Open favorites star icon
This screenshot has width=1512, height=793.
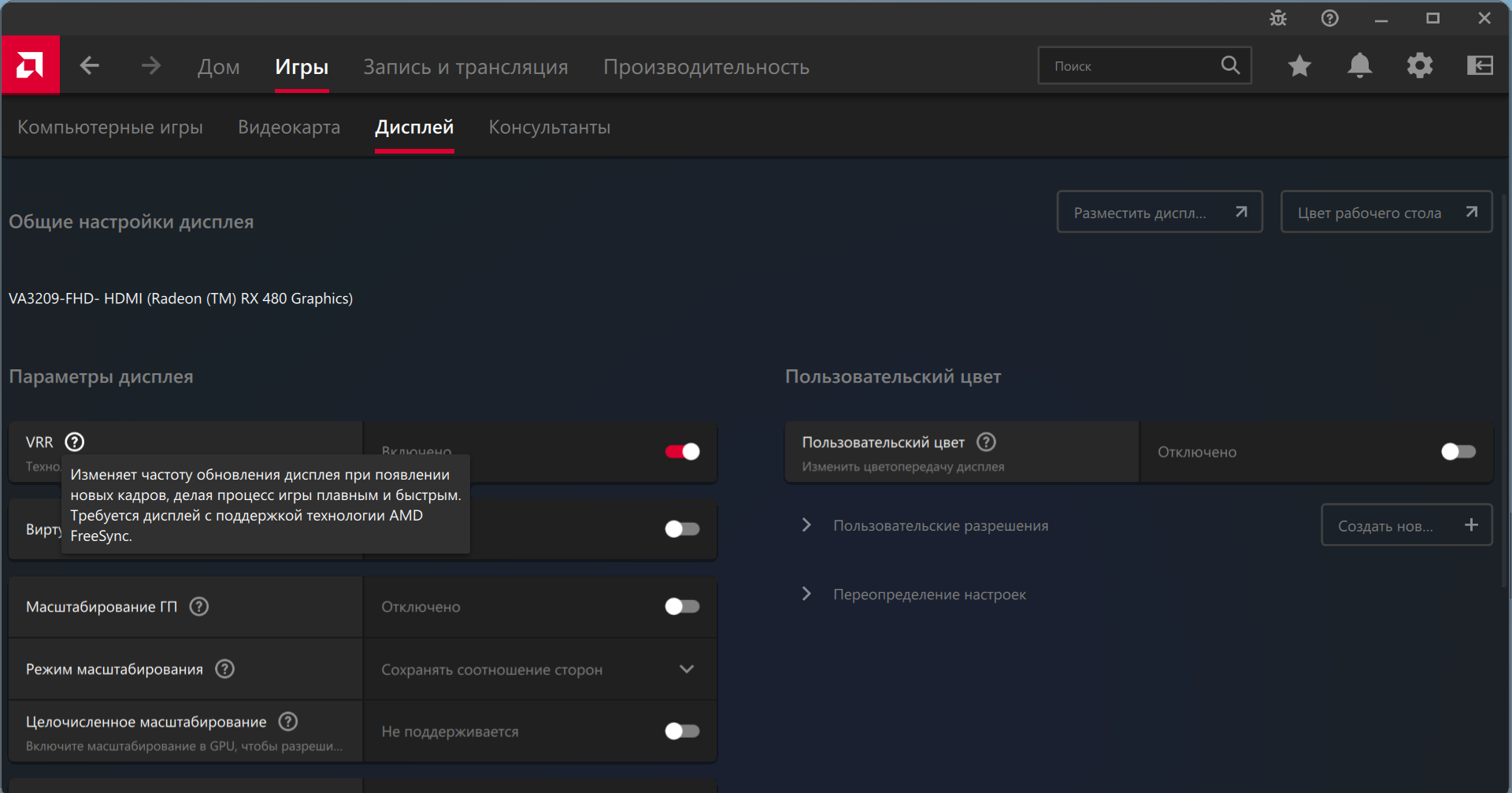click(x=1299, y=65)
